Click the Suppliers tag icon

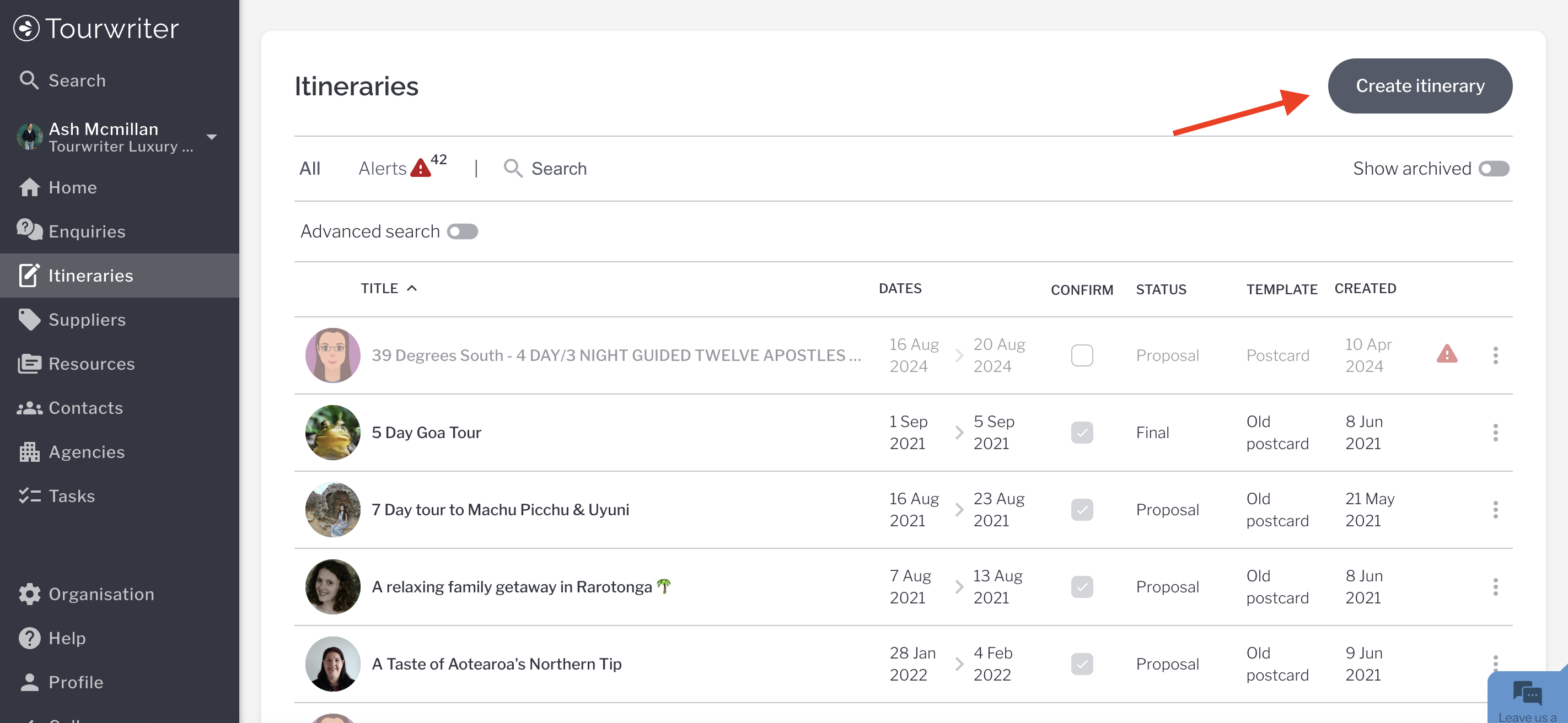click(29, 319)
